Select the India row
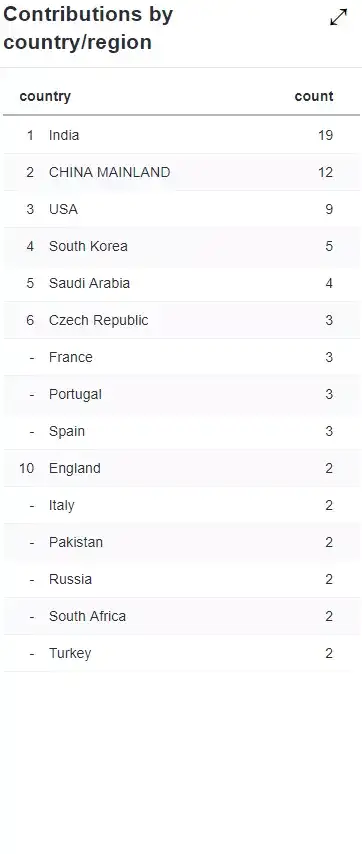The width and height of the screenshot is (362, 854). (x=181, y=135)
